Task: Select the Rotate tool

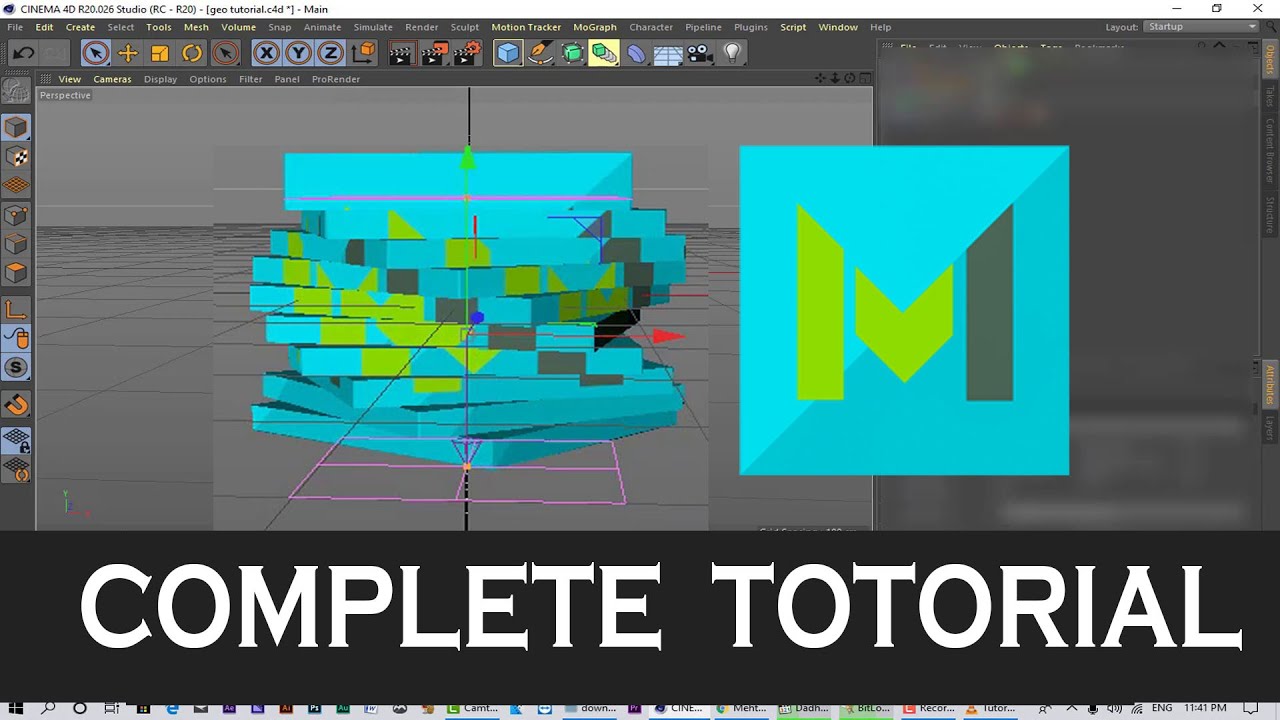Action: pyautogui.click(x=192, y=53)
